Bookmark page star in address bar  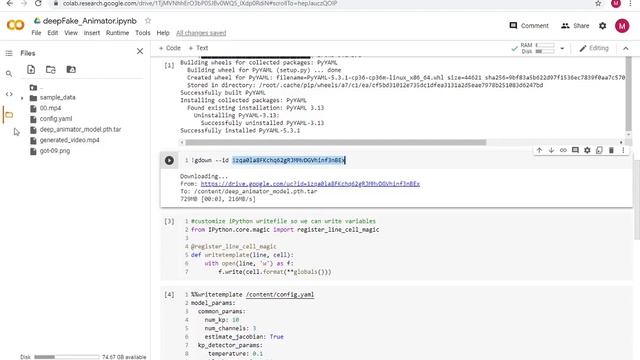coord(598,4)
